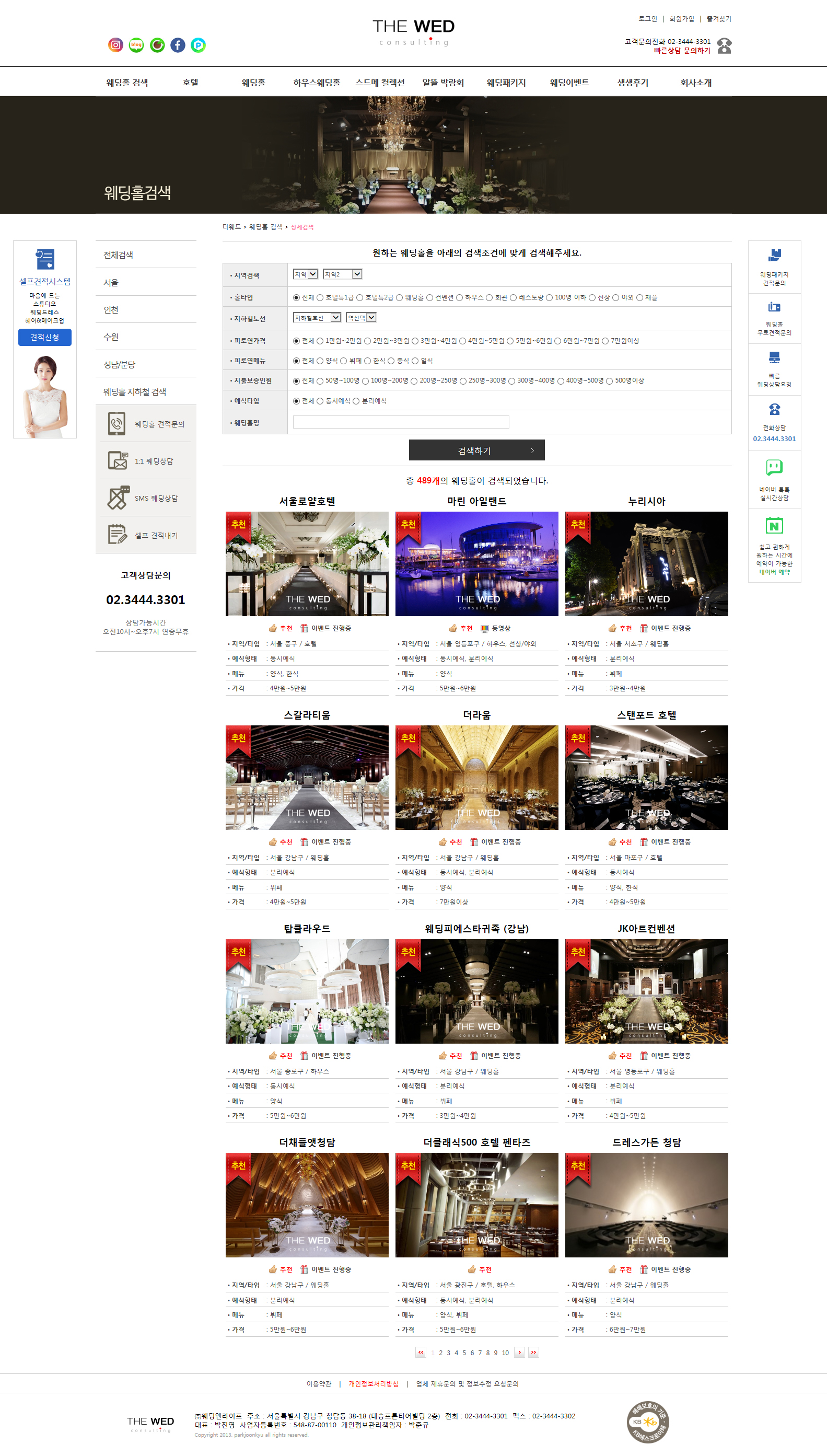Open the 지역2 sub-region dropdown
This screenshot has width=827, height=1456.
coord(343,274)
